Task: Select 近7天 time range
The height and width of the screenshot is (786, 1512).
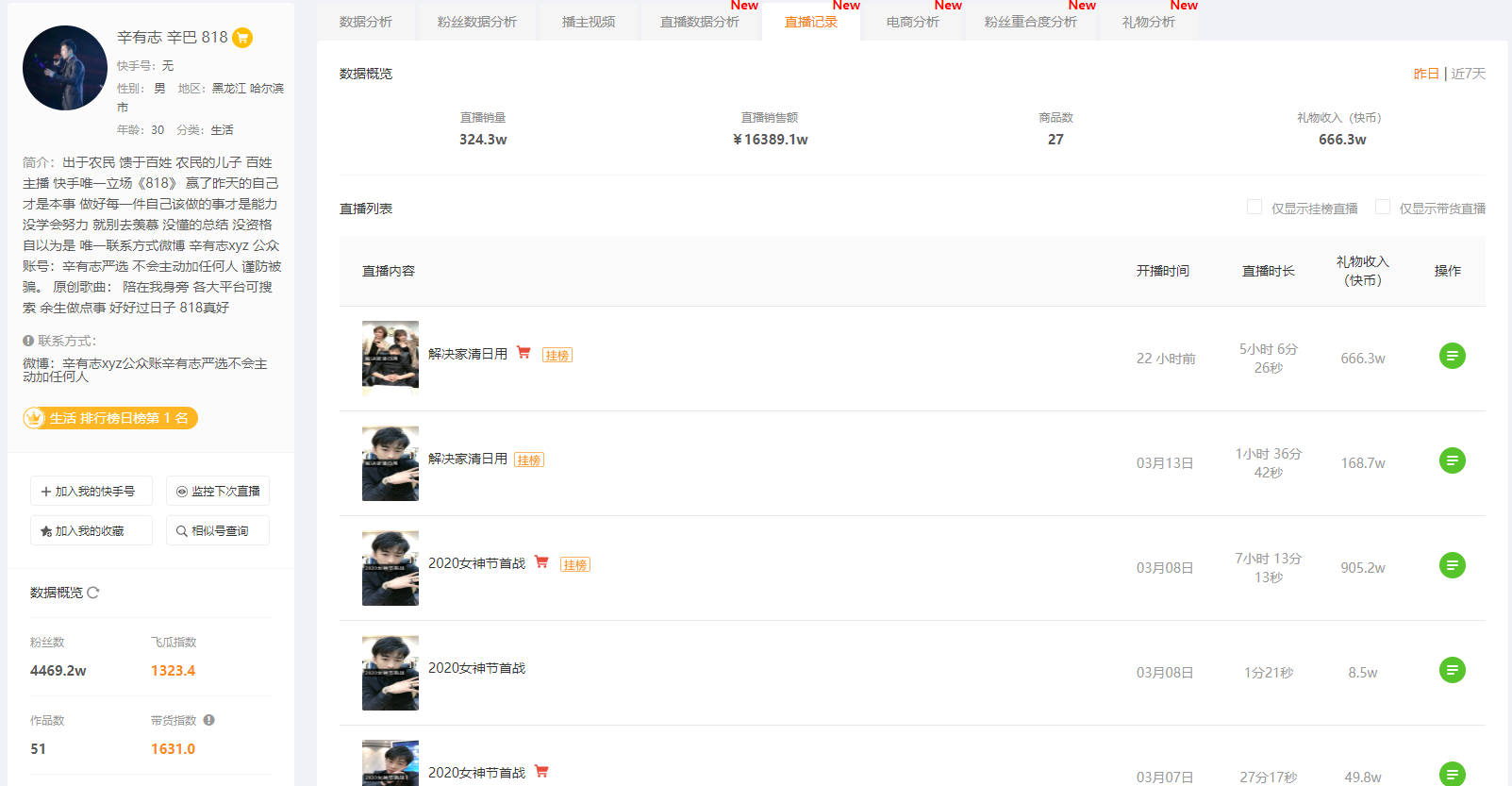Action: (1468, 74)
